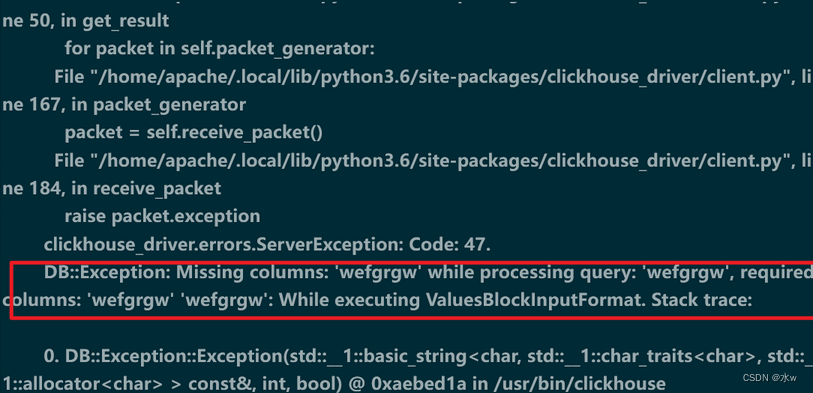Select the 'ne 184, in receive_packet' line
813x393 pixels.
(x=111, y=189)
